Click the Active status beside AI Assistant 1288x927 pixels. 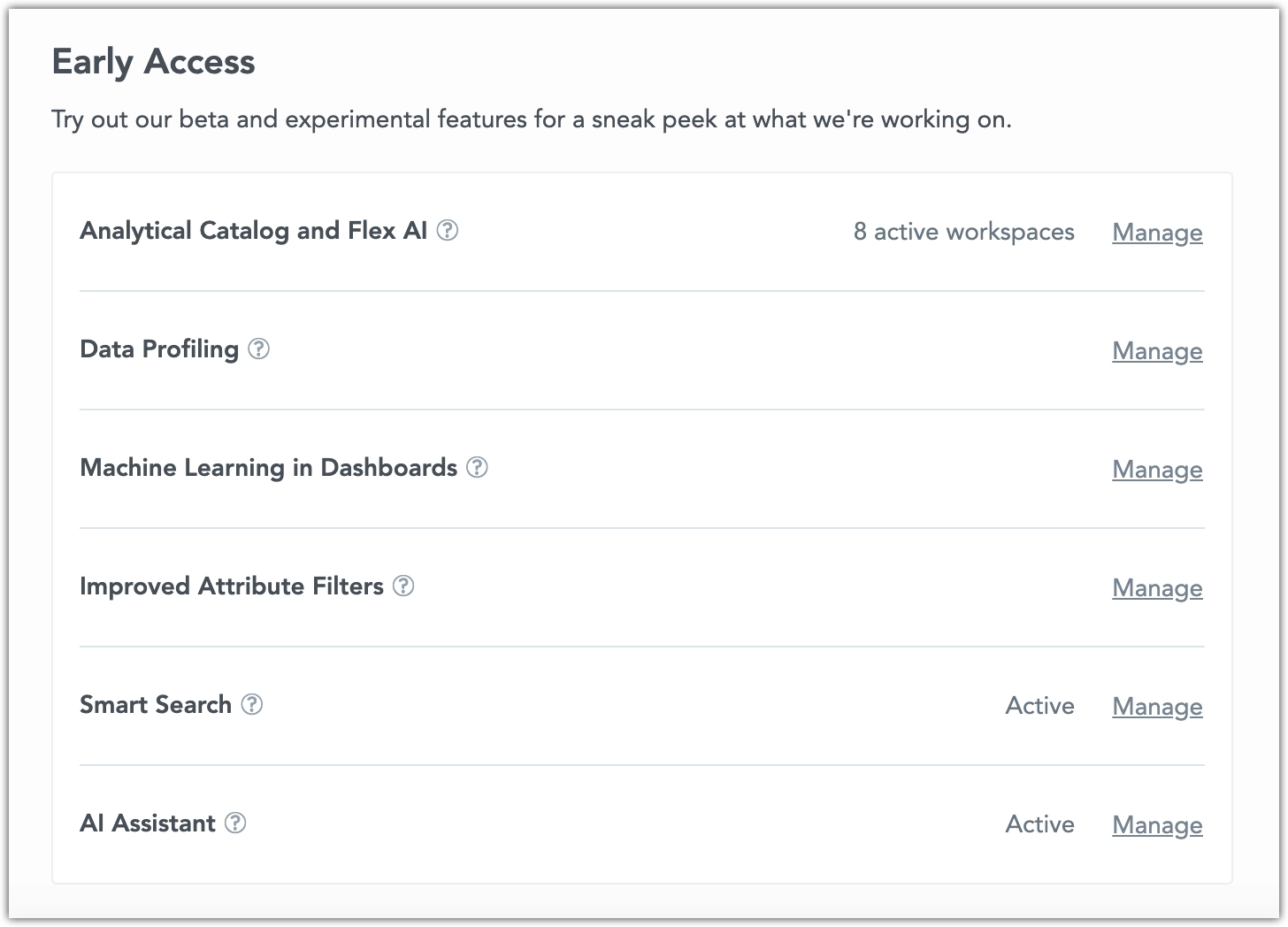[1039, 824]
